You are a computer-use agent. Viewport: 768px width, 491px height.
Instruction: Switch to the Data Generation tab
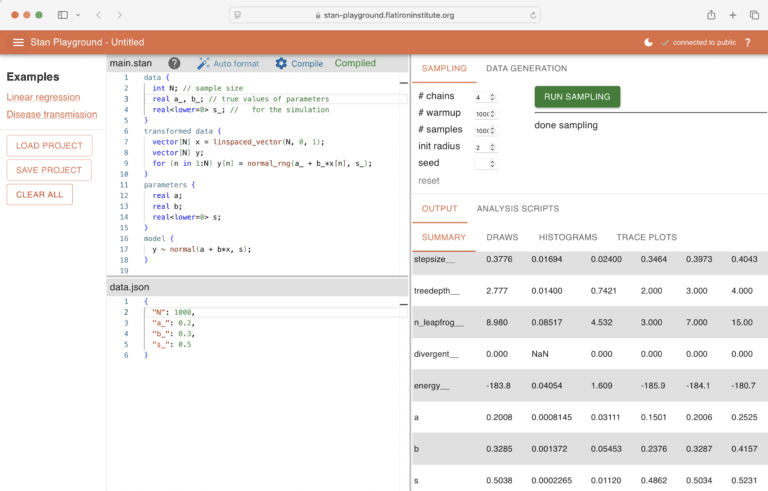[526, 68]
